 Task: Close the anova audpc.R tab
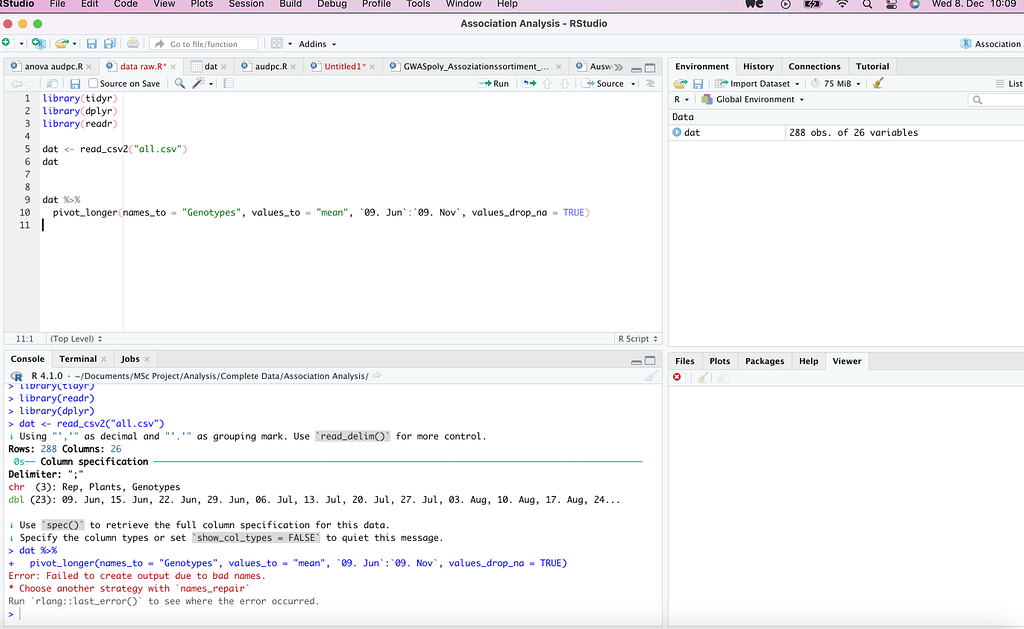click(89, 67)
